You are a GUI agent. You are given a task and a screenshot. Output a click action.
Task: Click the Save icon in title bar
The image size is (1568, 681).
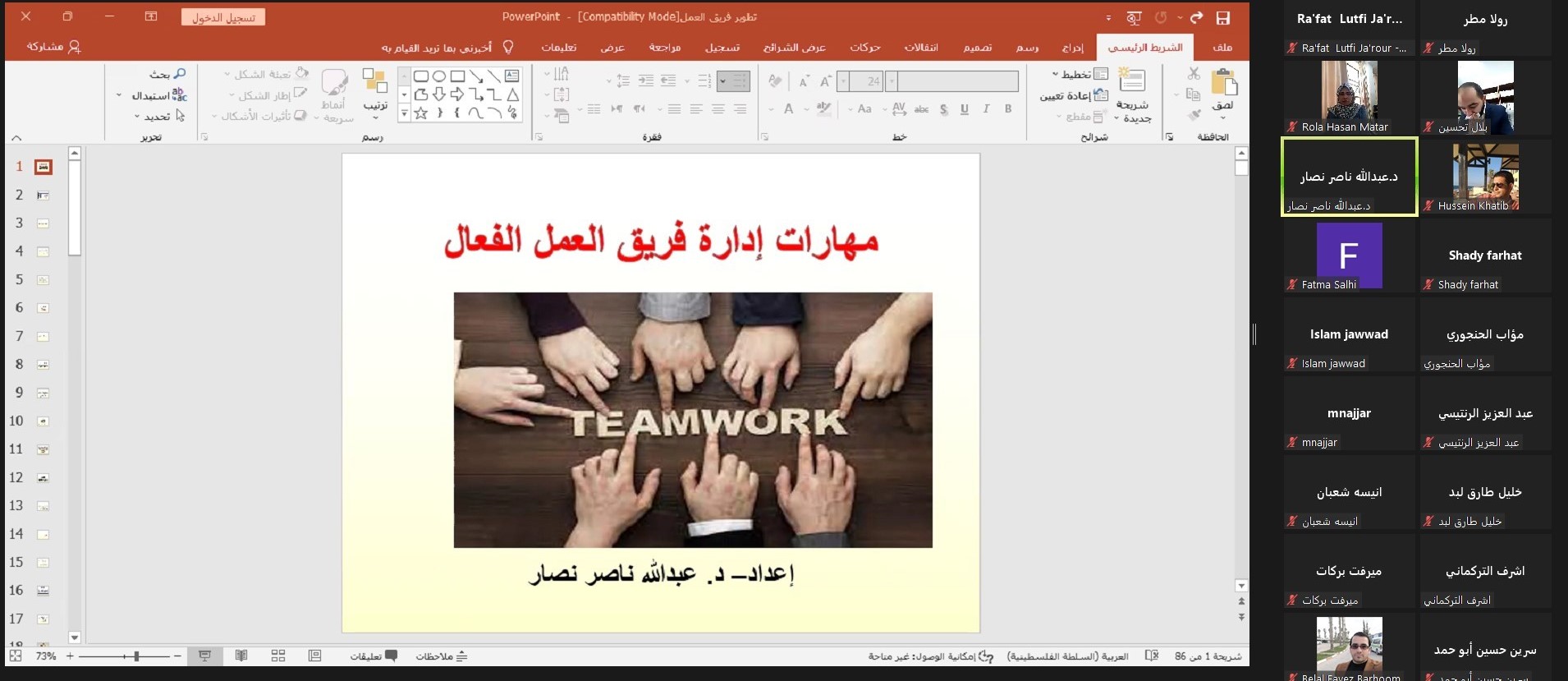point(1222,17)
